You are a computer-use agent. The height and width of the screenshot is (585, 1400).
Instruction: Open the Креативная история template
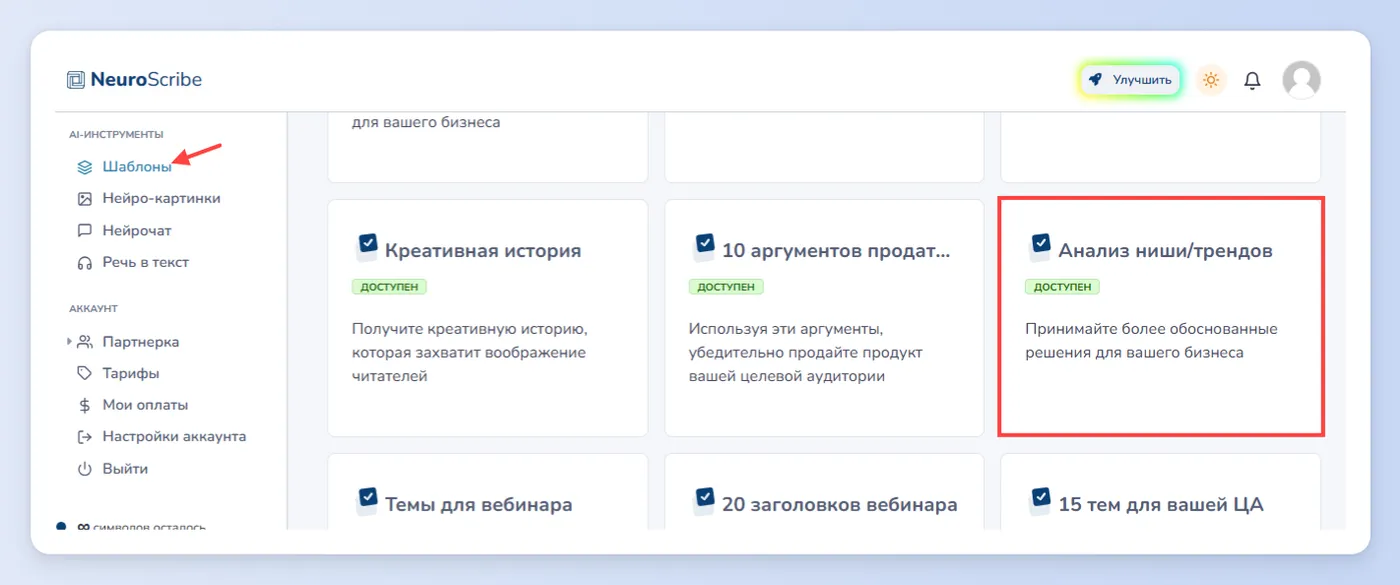click(x=487, y=318)
